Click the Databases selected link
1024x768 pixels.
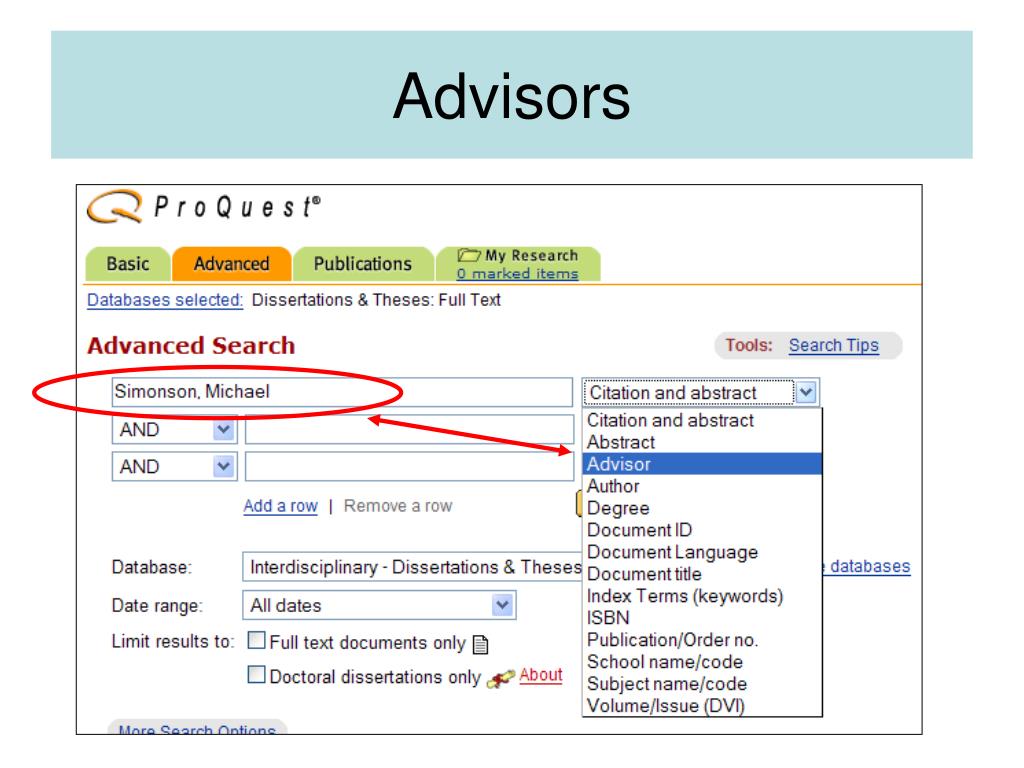coord(165,300)
